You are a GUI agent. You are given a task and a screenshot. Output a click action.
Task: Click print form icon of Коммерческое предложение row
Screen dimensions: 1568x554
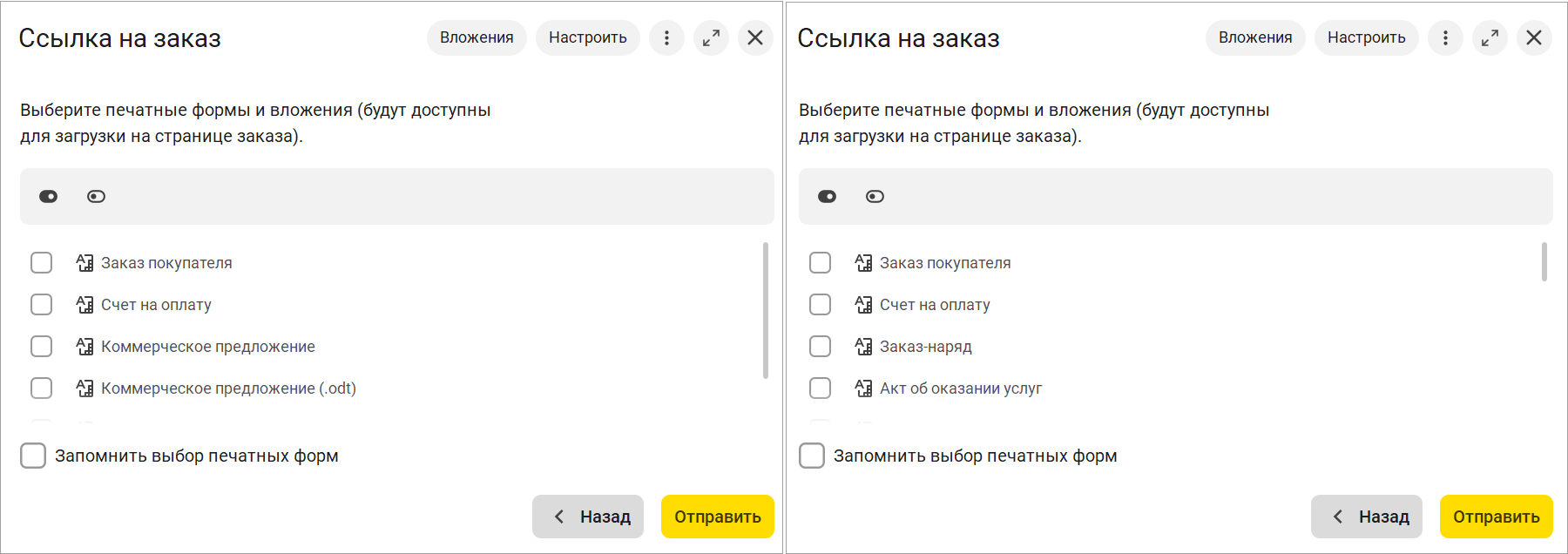coord(84,347)
